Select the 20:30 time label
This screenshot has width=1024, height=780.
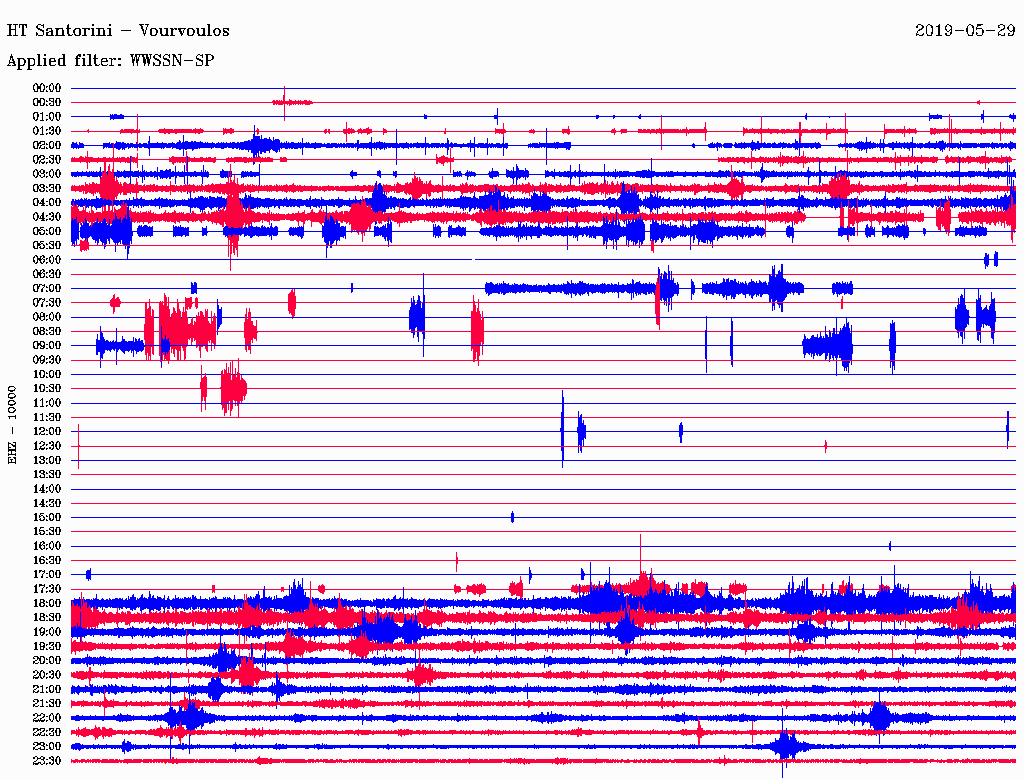coord(47,675)
